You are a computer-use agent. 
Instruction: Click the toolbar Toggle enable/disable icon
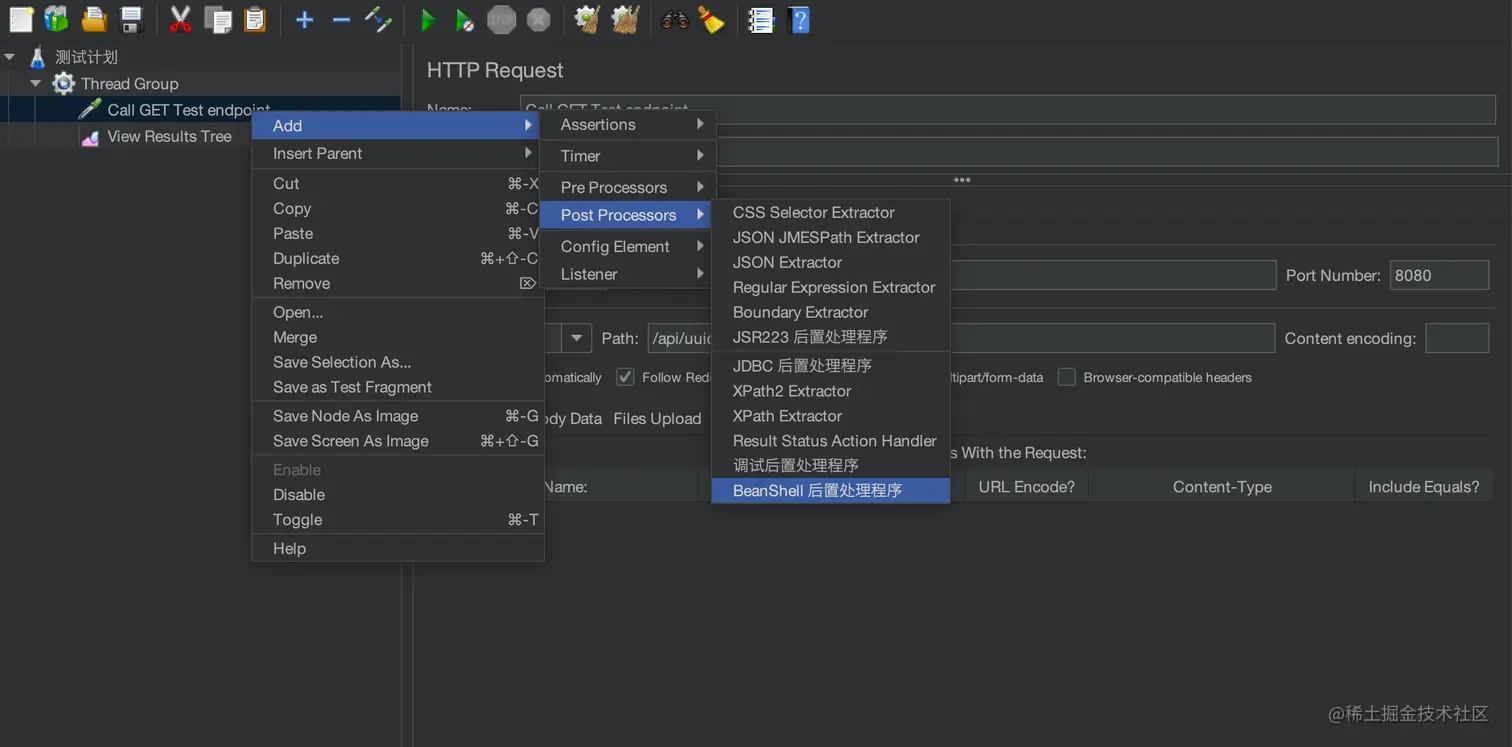[x=378, y=19]
